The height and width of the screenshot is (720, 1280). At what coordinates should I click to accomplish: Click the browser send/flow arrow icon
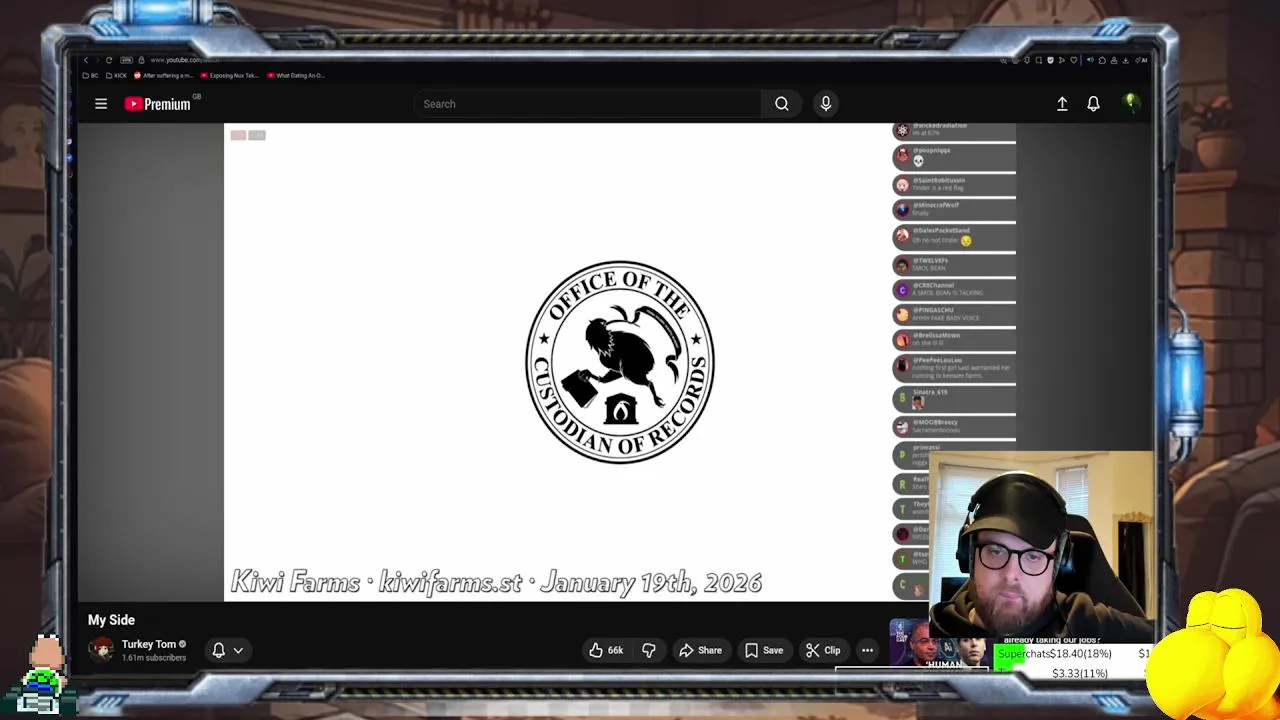(1062, 60)
